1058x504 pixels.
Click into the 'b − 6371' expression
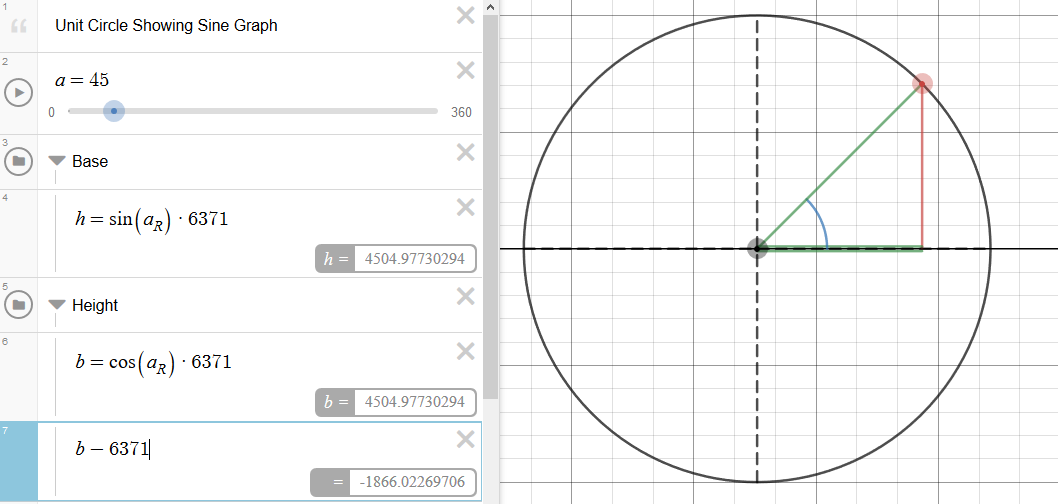pyautogui.click(x=112, y=449)
